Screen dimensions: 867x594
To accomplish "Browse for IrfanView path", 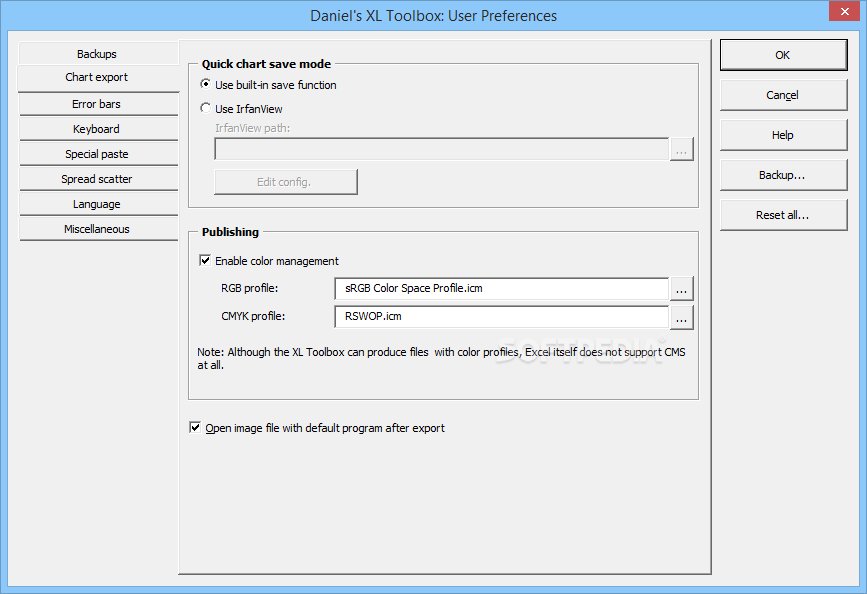I will tap(681, 149).
